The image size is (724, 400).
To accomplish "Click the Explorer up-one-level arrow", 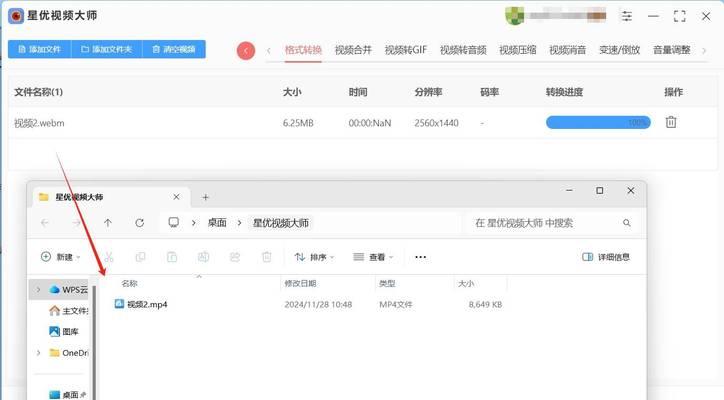I will (108, 223).
